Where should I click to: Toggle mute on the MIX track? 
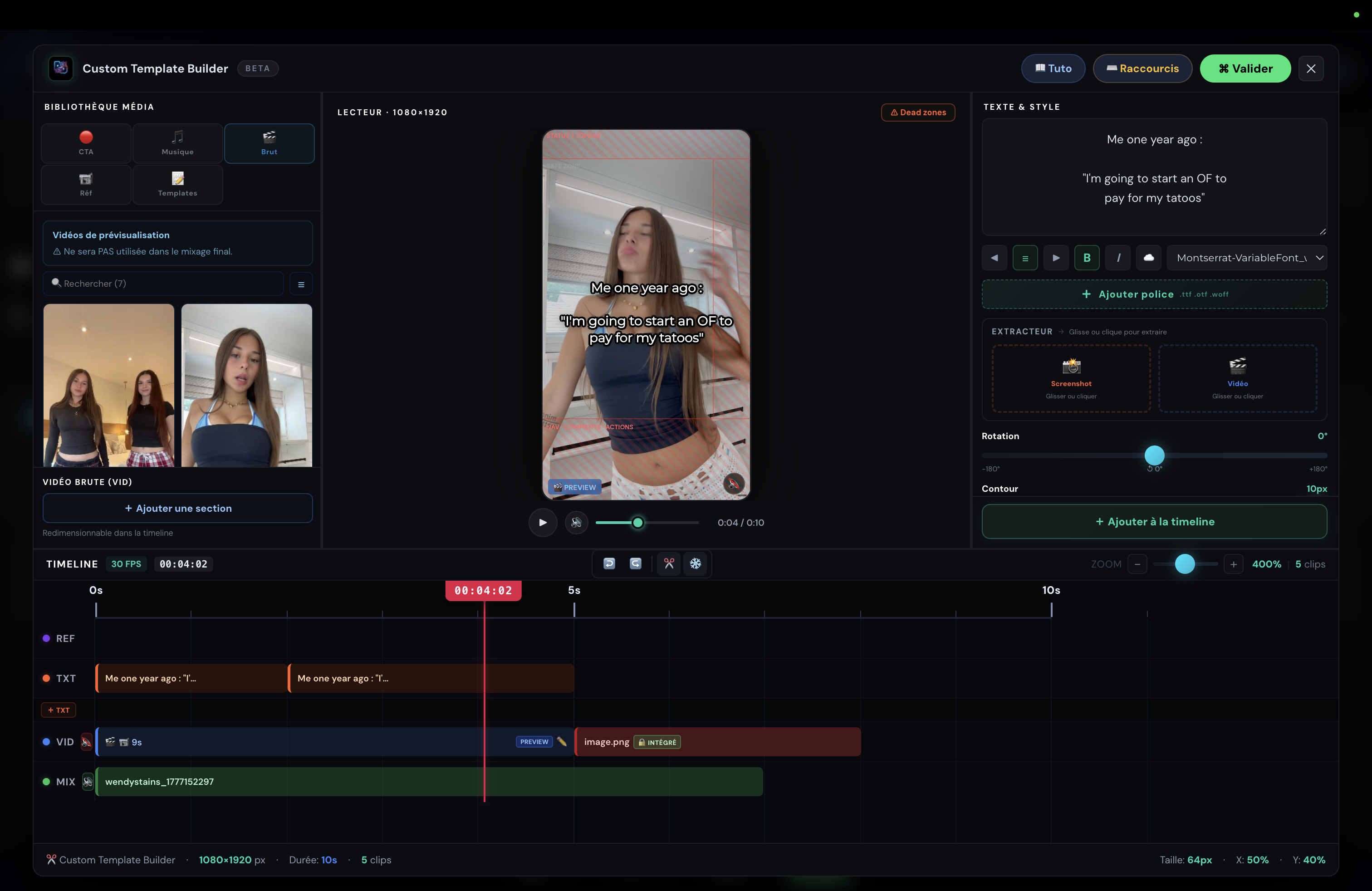[x=88, y=782]
